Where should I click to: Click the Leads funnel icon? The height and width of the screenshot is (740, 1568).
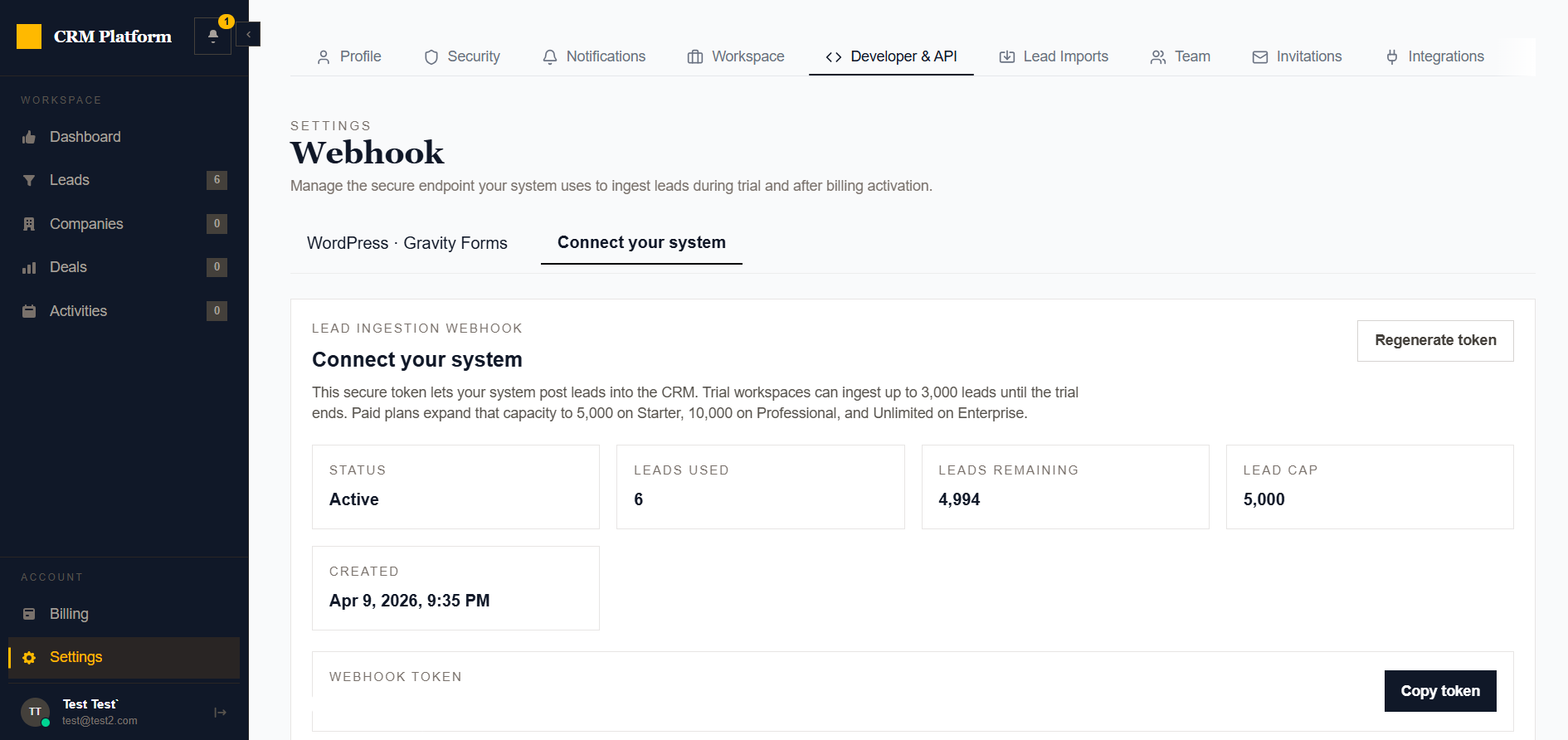tap(29, 180)
